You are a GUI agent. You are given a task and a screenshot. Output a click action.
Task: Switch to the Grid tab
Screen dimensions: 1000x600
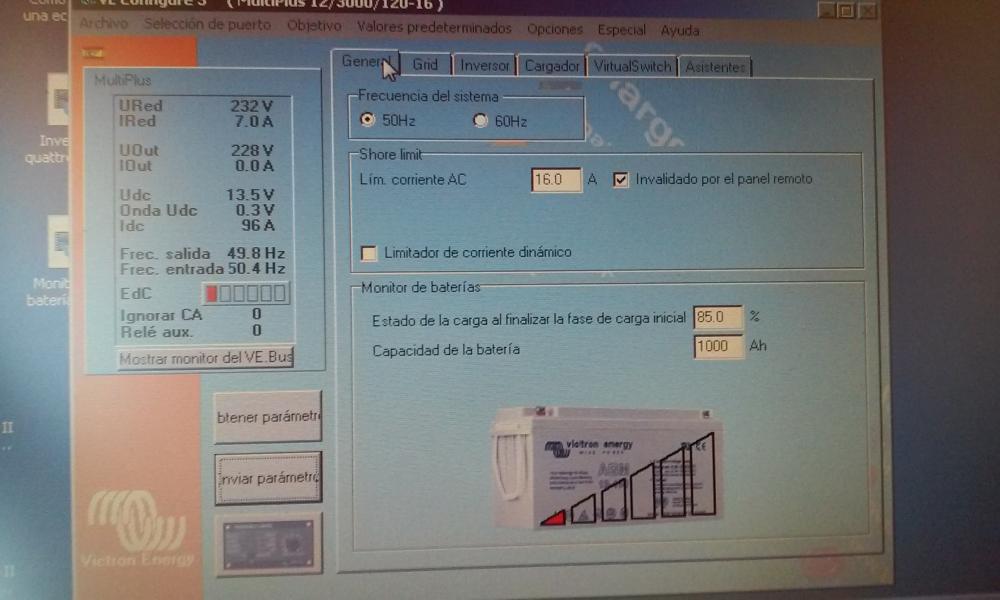[425, 65]
